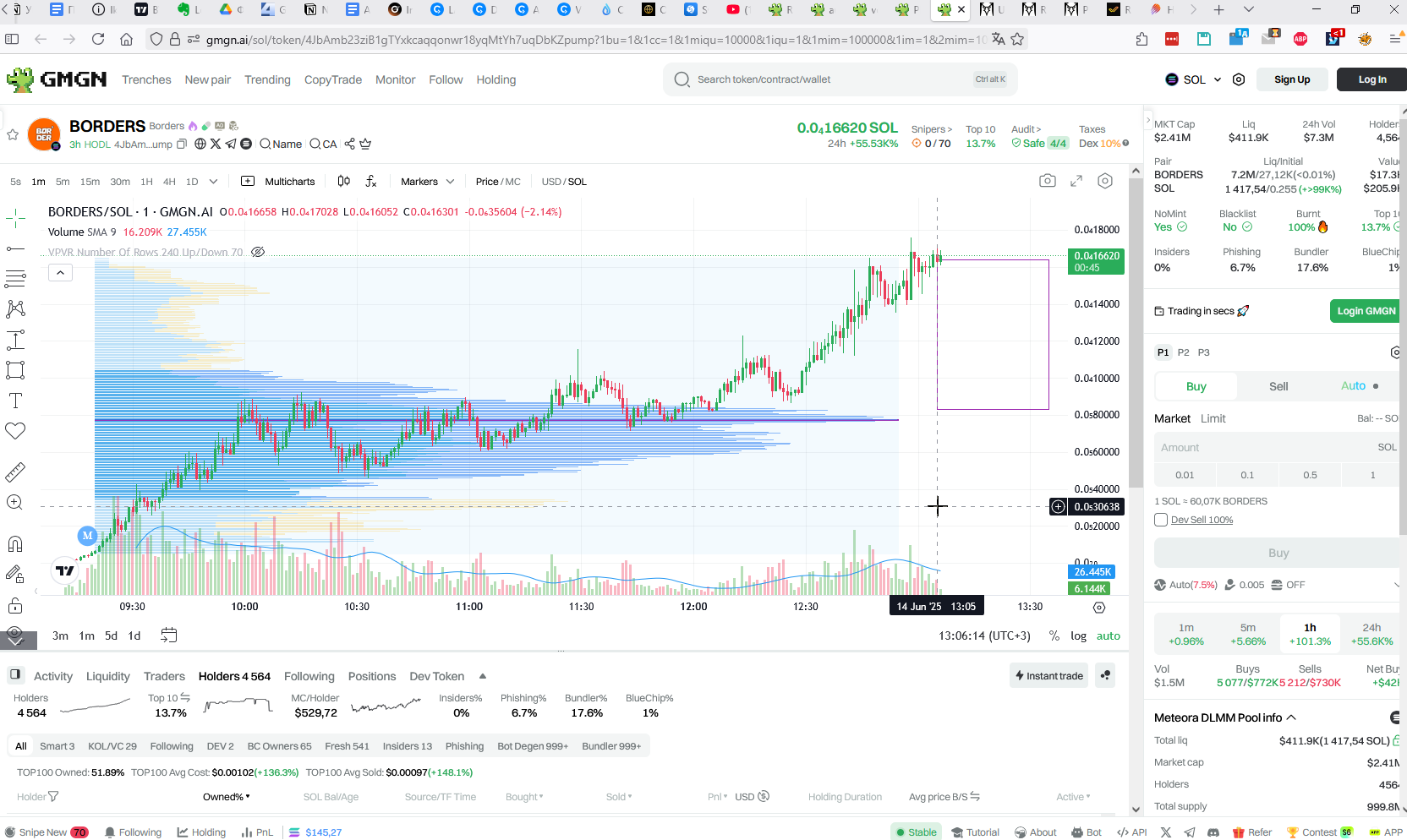
Task: Click the Login GMGN button
Action: coord(1366,311)
